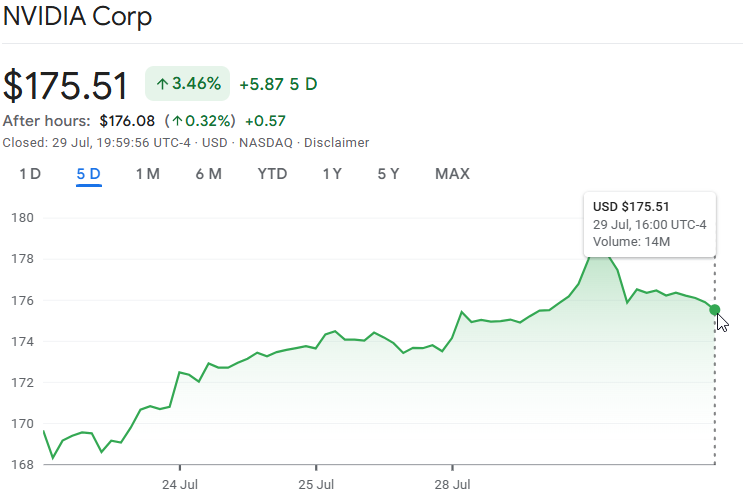This screenshot has height=503, width=743.
Task: Click the 170 y-axis label
Action: [x=23, y=423]
